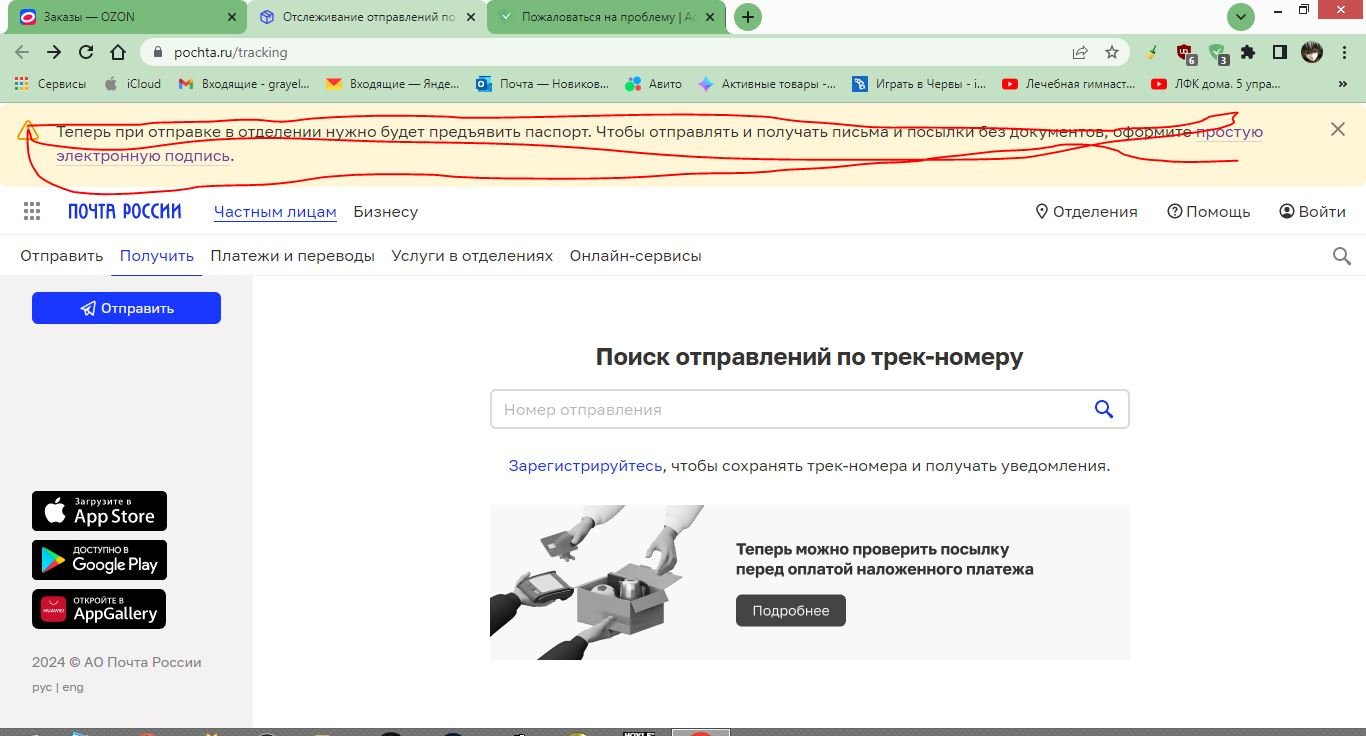Click the search magnifier in the navigation bar
Screen dimensions: 1366x736
point(1341,256)
